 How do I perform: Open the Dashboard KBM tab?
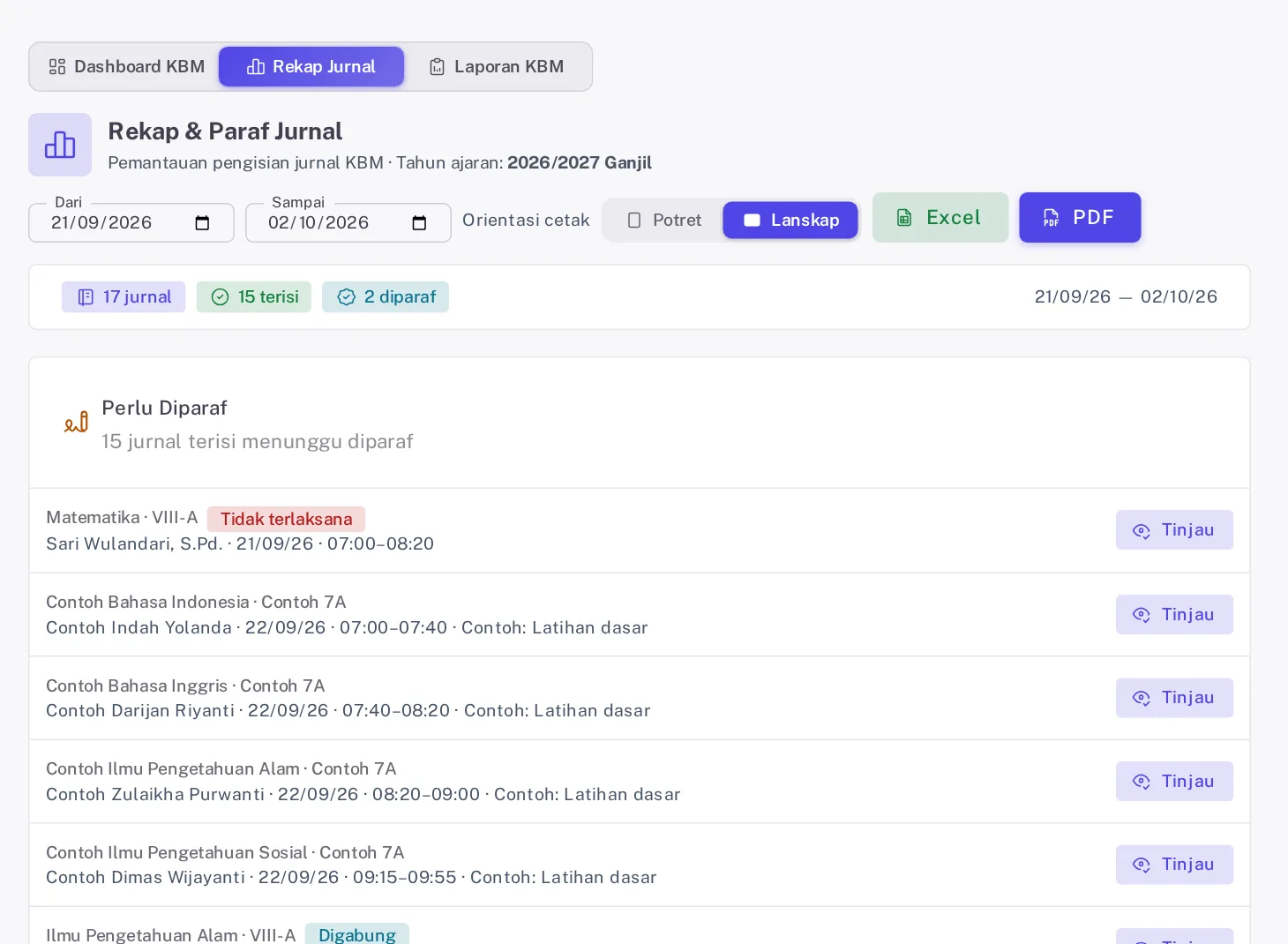coord(126,66)
